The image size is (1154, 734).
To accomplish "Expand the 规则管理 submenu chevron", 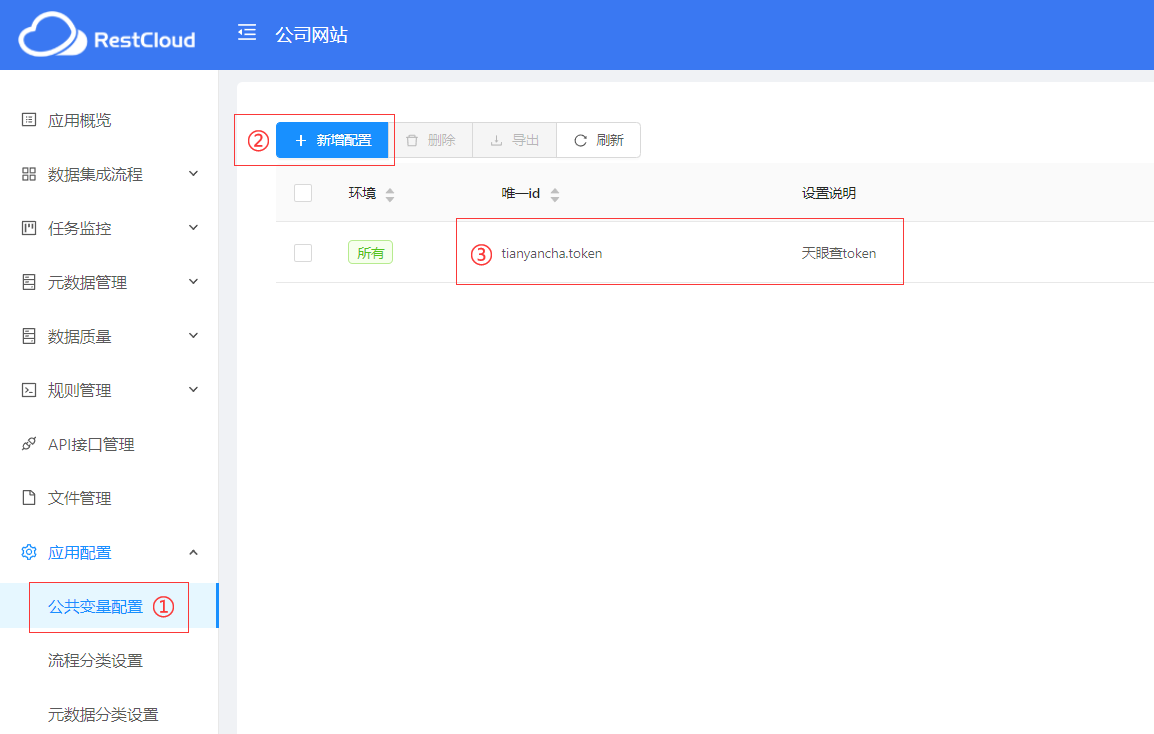I will click(194, 390).
